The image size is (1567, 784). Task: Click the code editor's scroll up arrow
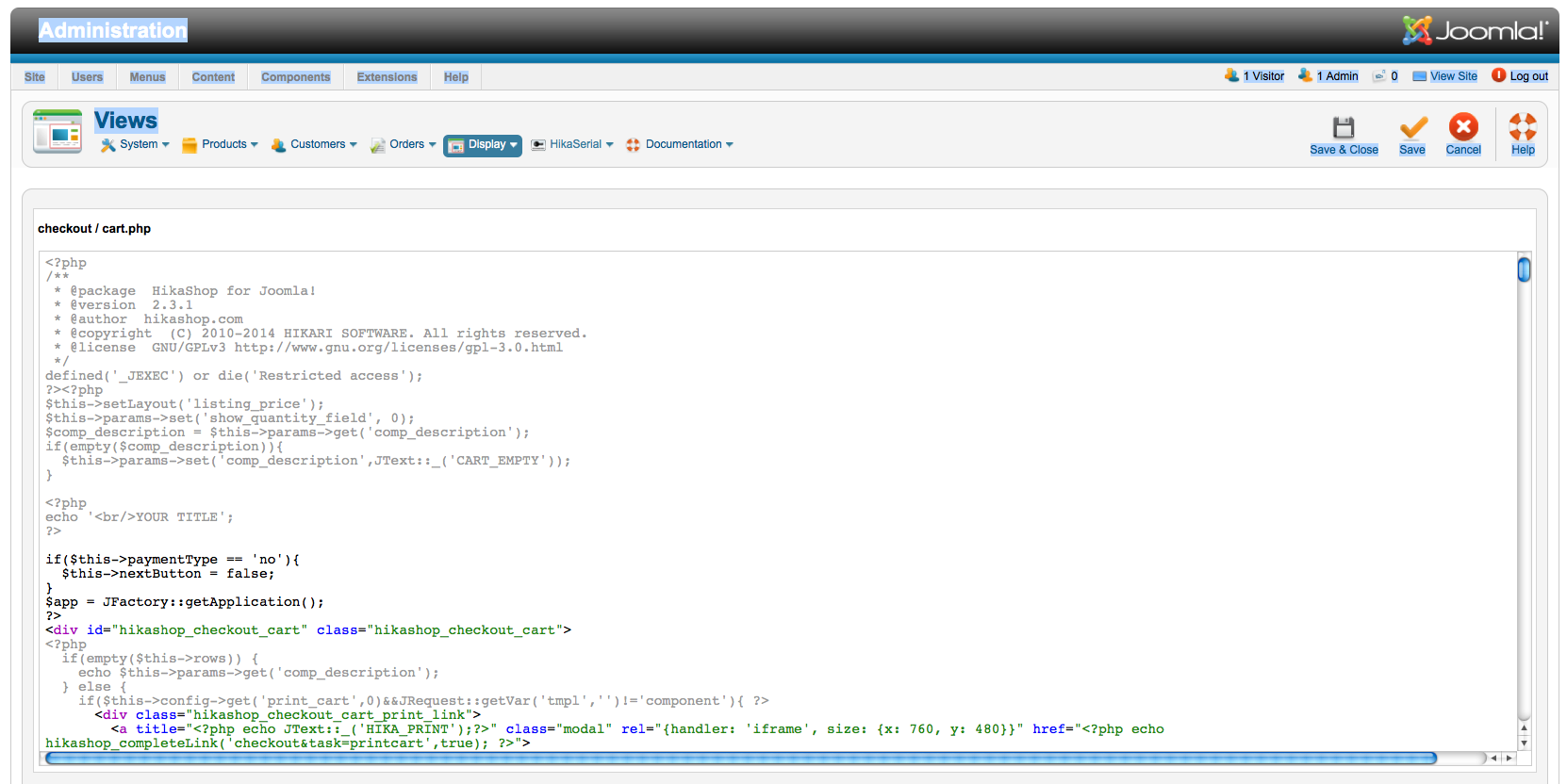[1524, 728]
